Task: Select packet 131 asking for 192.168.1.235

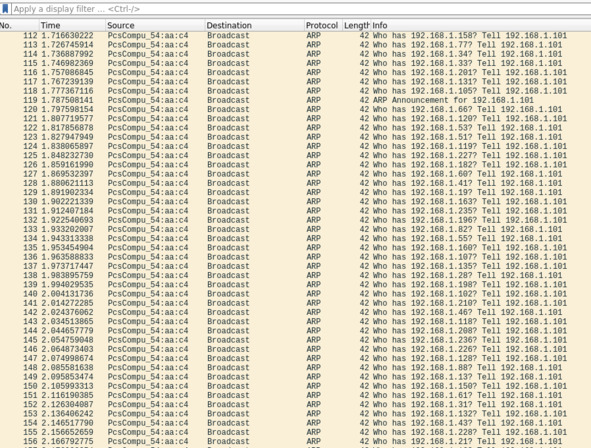Action: click(x=296, y=211)
